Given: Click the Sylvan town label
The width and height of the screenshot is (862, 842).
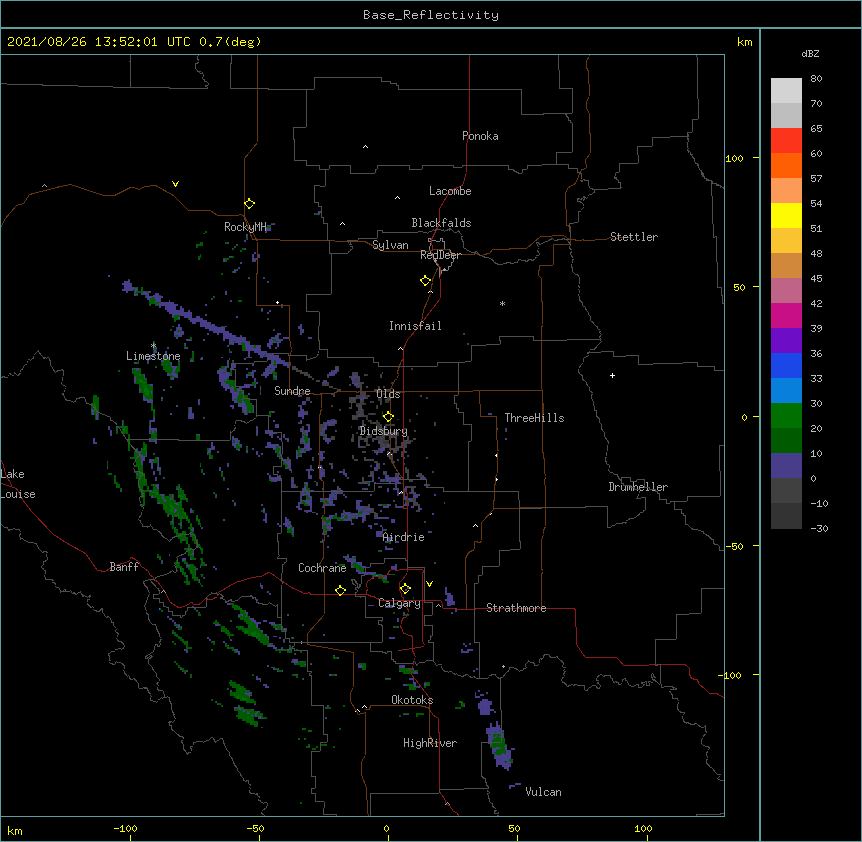Looking at the screenshot, I should pos(390,245).
